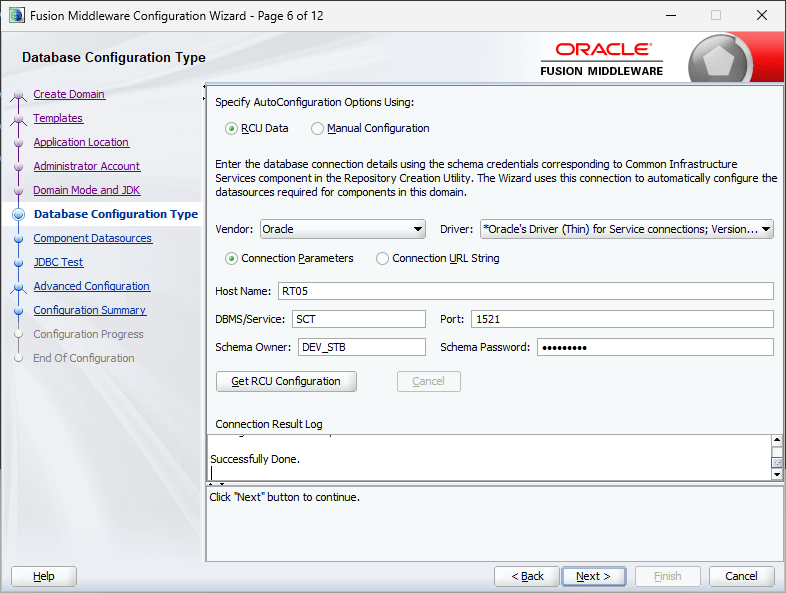Click the Help button
Screen dimensions: 786x593
click(44, 576)
